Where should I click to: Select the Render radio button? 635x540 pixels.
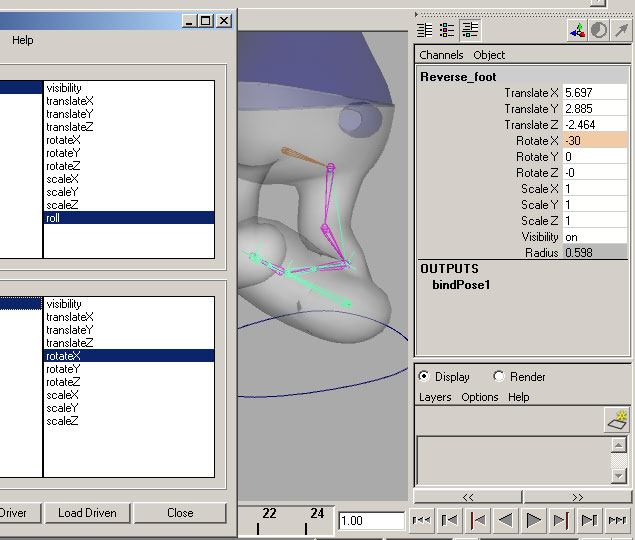pos(499,377)
